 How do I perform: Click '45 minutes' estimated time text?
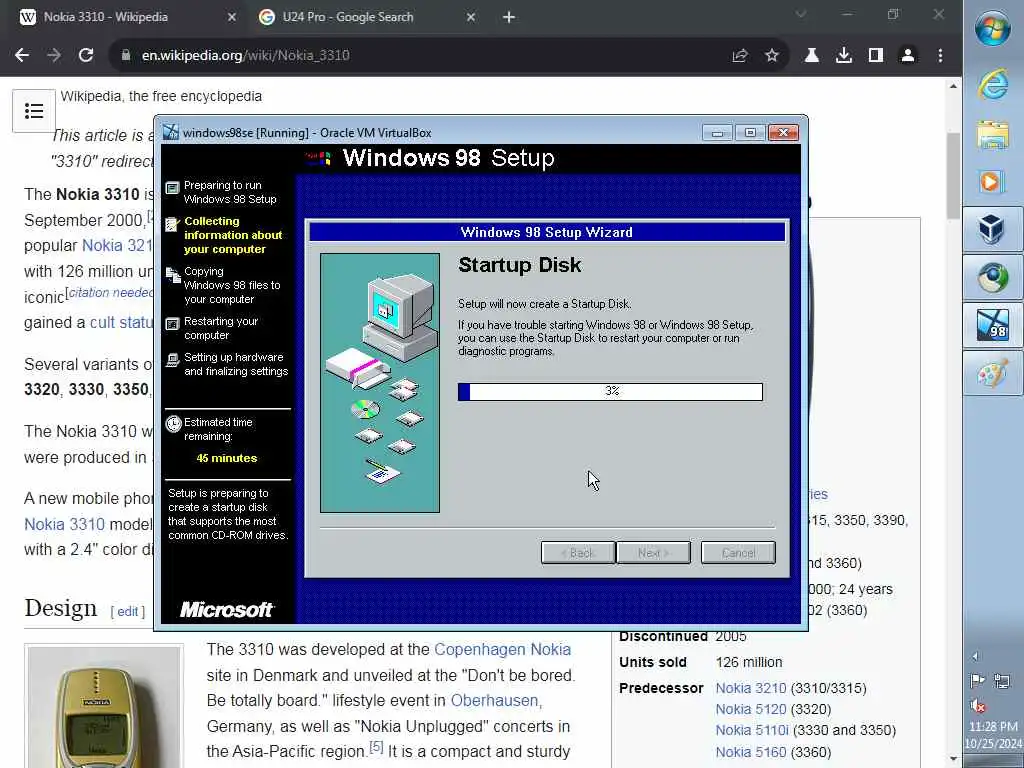click(x=227, y=458)
